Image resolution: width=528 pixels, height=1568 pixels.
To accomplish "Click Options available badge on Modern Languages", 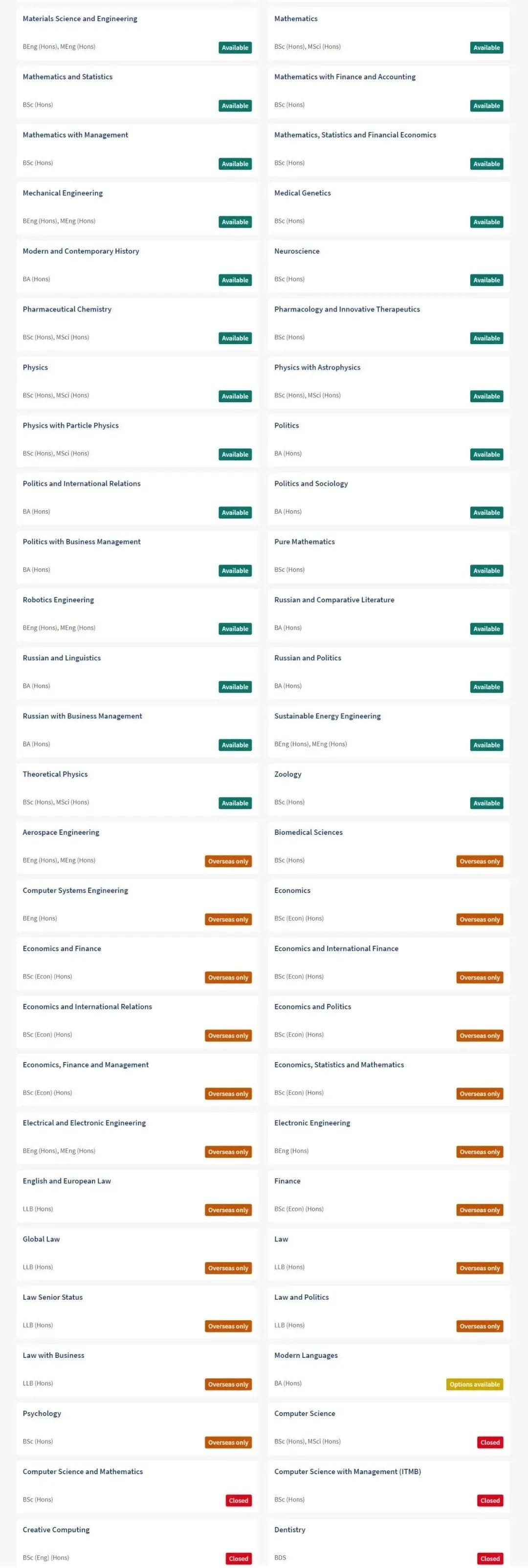I will (475, 1384).
